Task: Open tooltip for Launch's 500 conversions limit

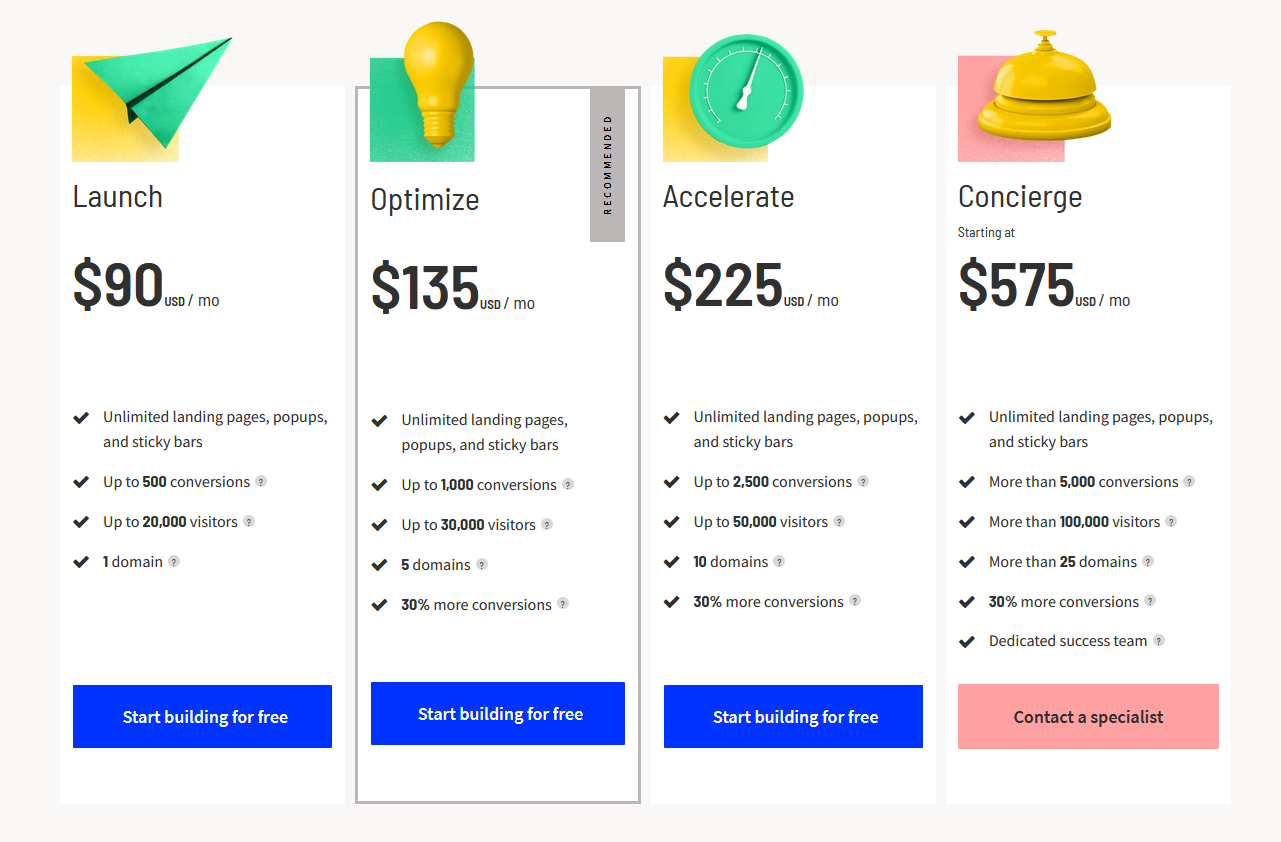Action: coord(262,481)
